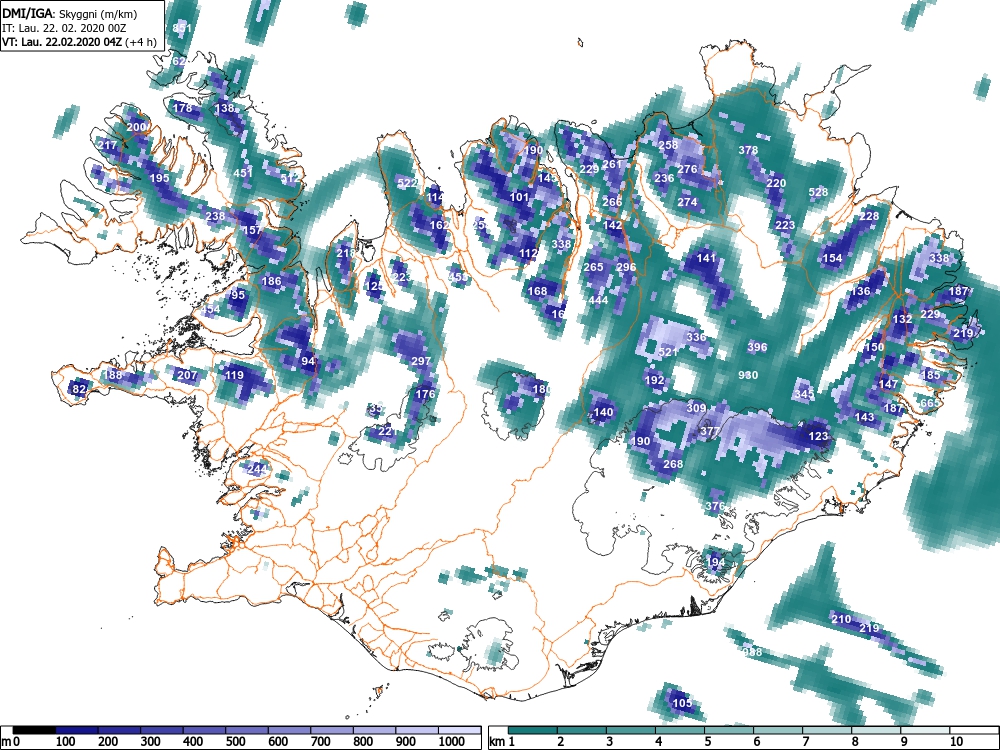Click the visibility value 178 in the Westfjords

pyautogui.click(x=182, y=108)
